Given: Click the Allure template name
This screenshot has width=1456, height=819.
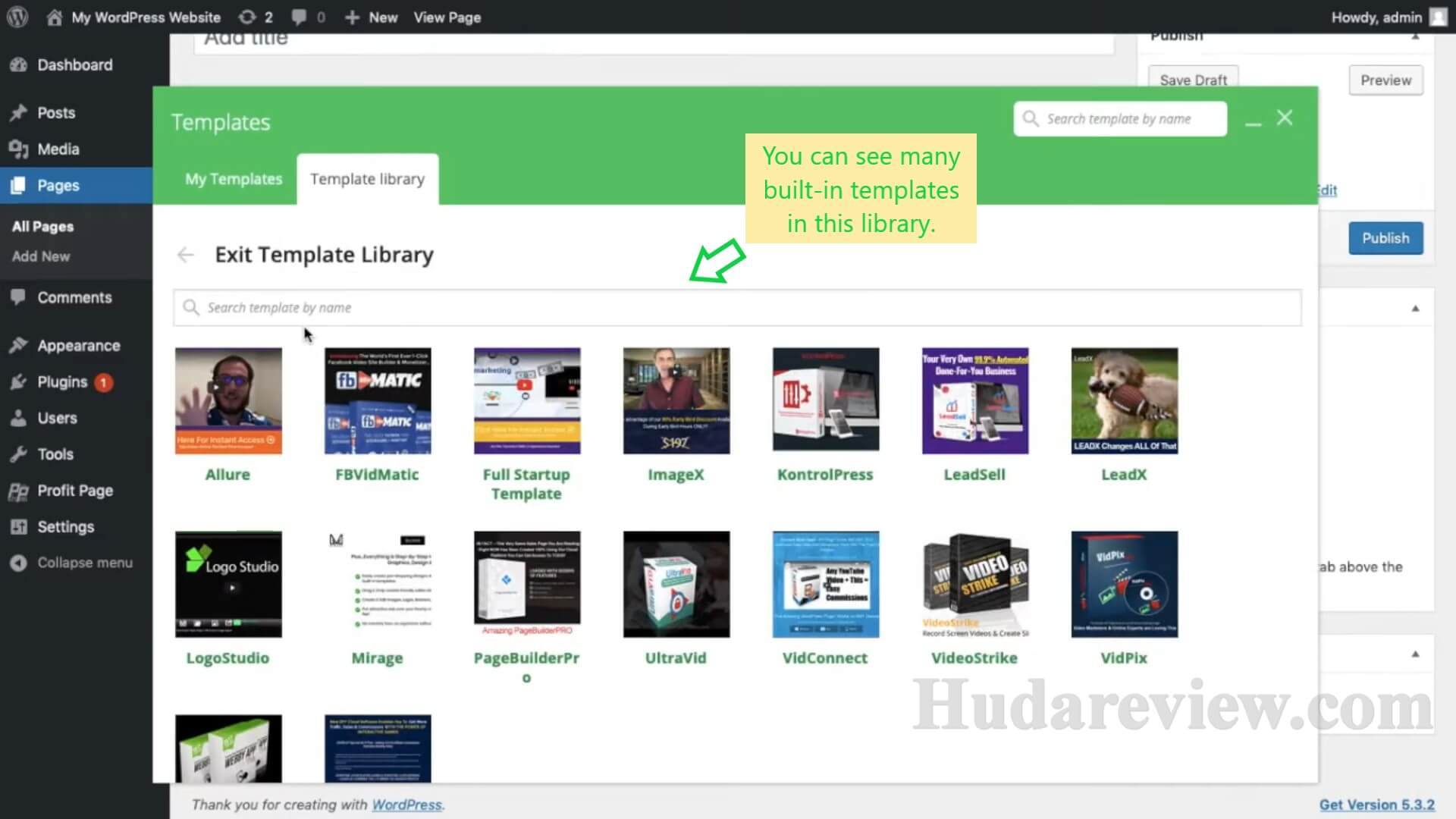Looking at the screenshot, I should click(227, 475).
